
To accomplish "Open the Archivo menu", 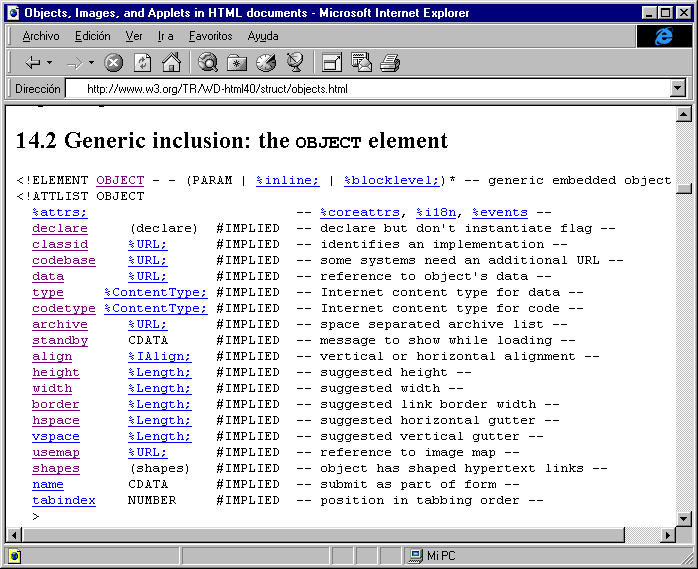I will pyautogui.click(x=41, y=36).
